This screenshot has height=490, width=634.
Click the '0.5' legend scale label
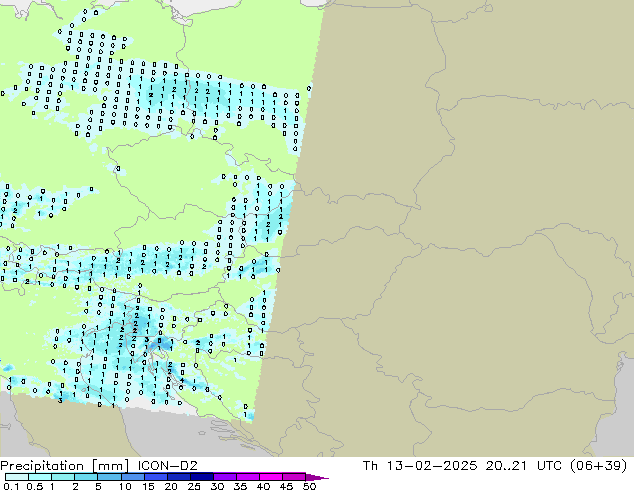click(x=34, y=486)
